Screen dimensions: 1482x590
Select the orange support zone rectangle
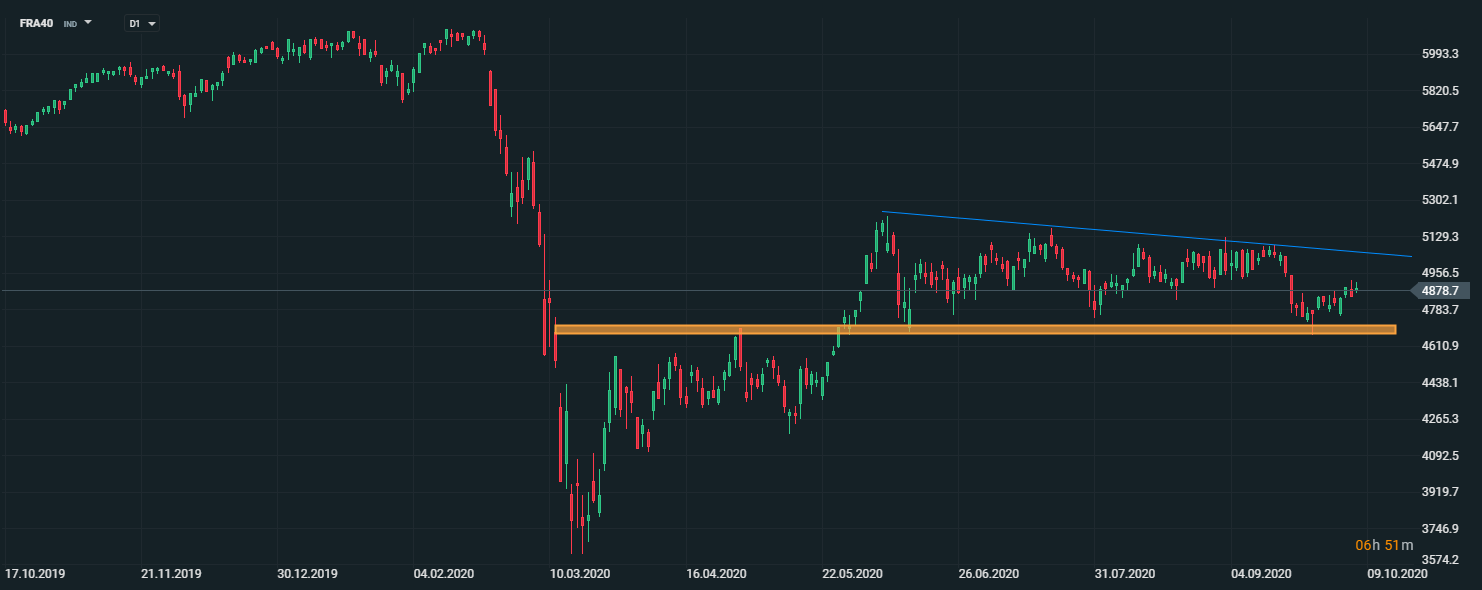975,329
